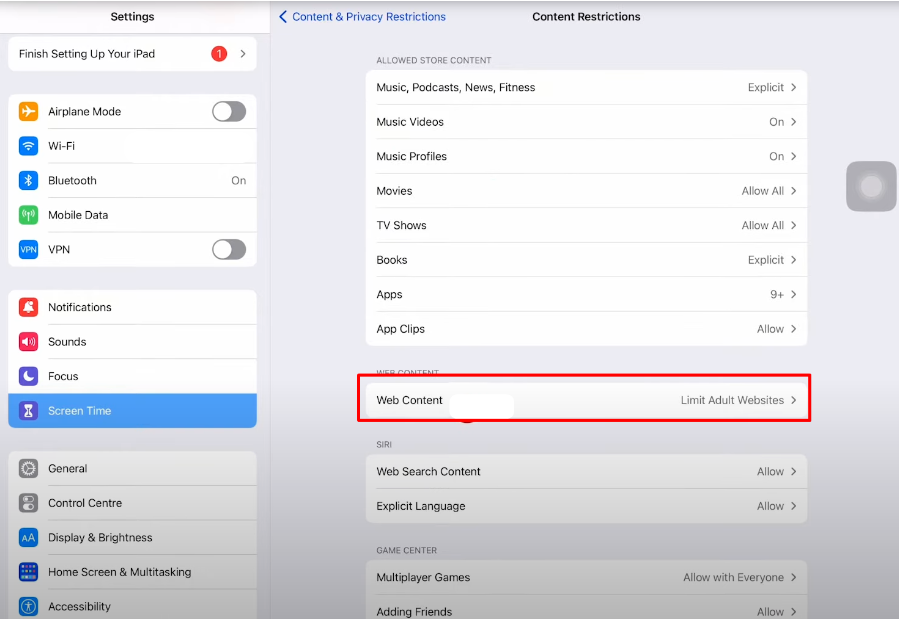Tap the green Mobile Data icon
The image size is (899, 619).
[x=29, y=215]
